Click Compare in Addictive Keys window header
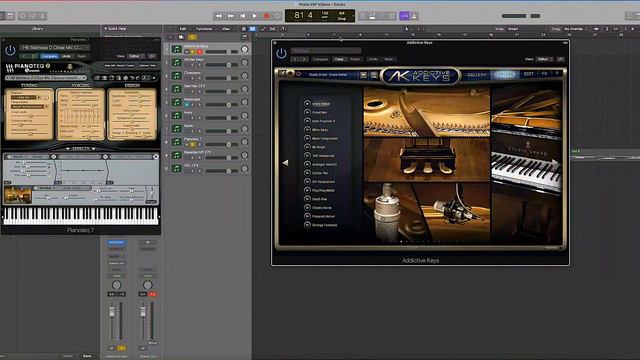640x360 pixels. tap(320, 59)
